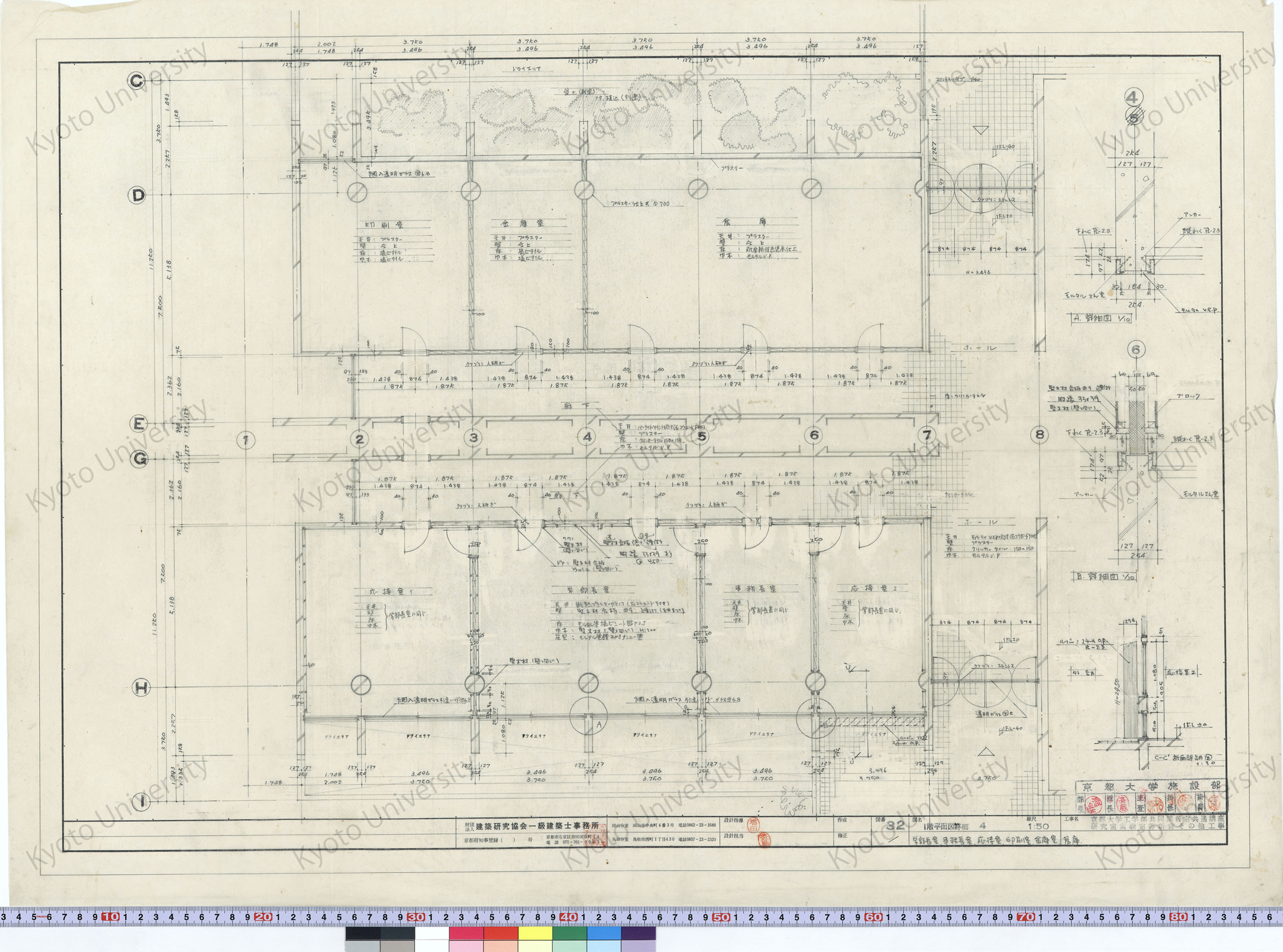1283x952 pixels.
Task: Click the red 60 mark on the ruler
Action: point(873,918)
